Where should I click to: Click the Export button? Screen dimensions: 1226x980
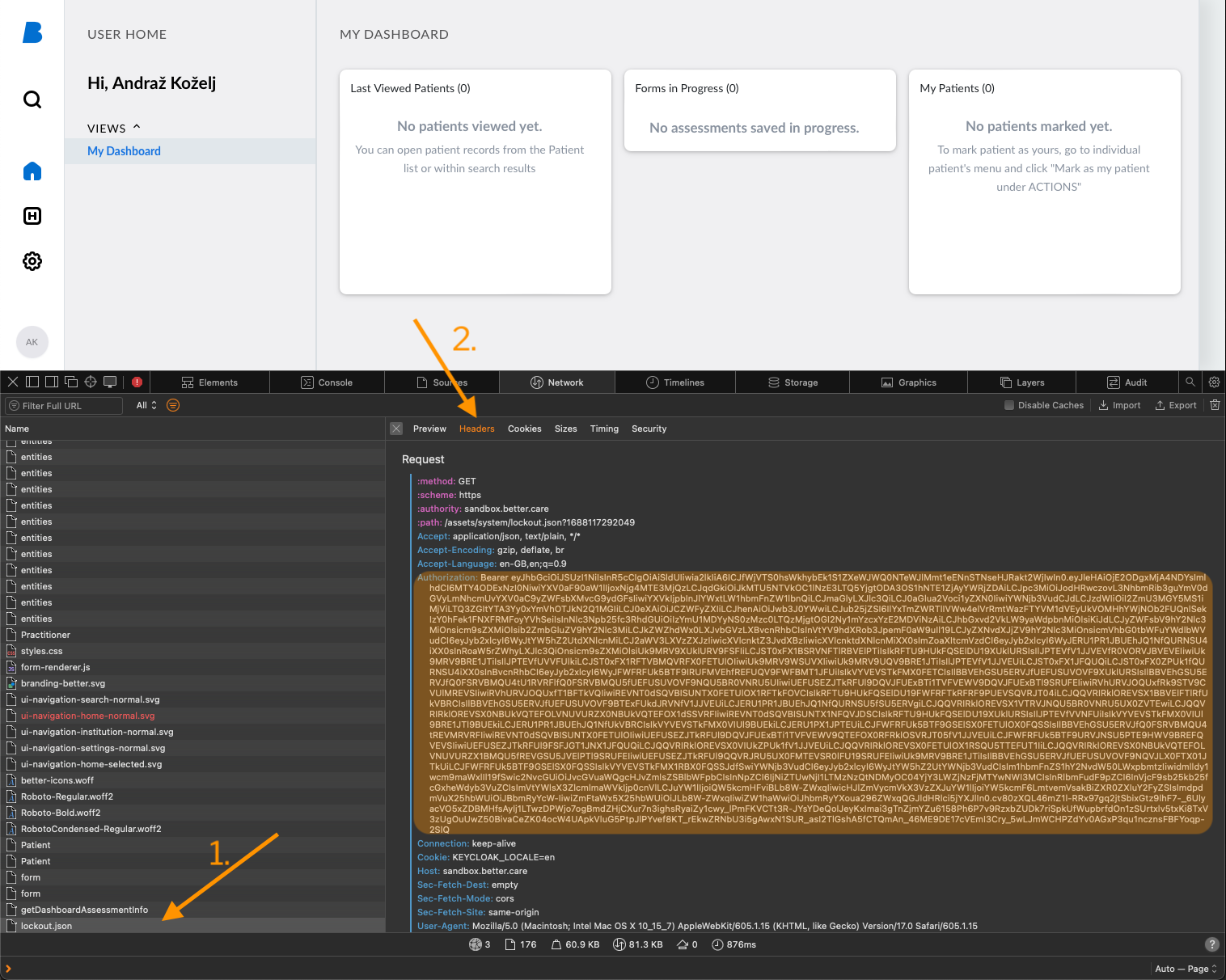point(1176,405)
